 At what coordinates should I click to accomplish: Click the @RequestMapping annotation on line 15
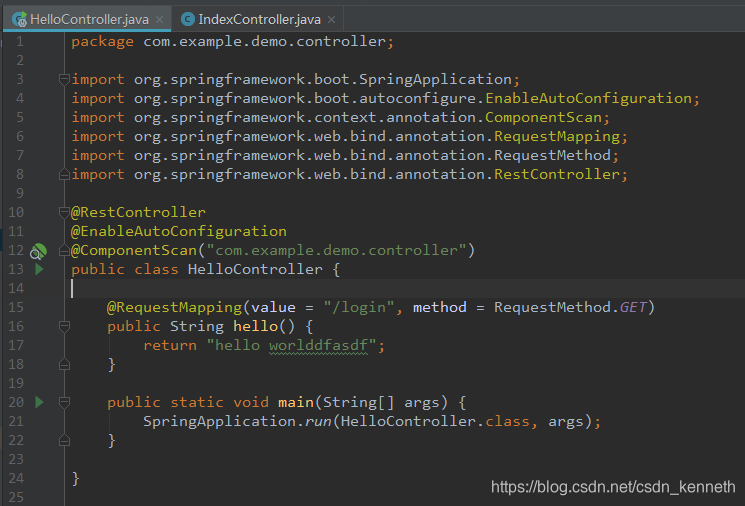[x=174, y=307]
